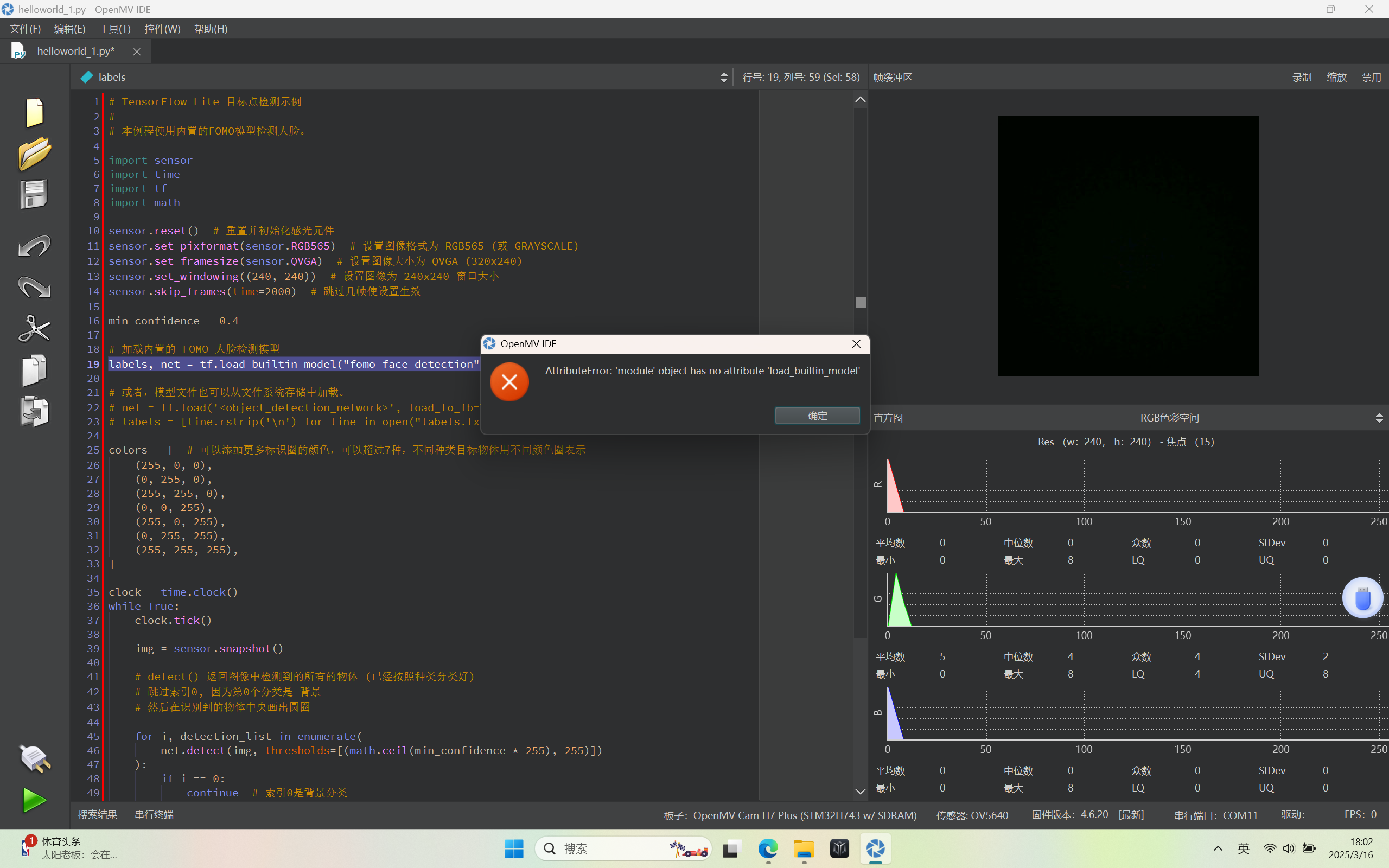Screen dimensions: 1389x868
Task: Click 缩放 zoom button
Action: 1336,77
